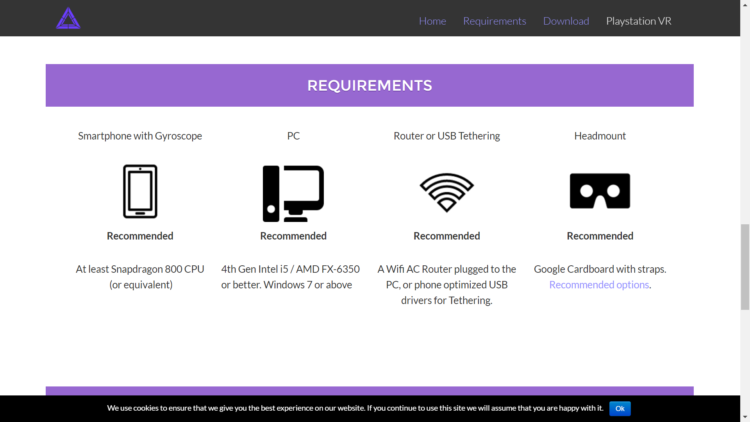Click 'Recommended' label under headmount icon
This screenshot has height=422, width=750.
pyautogui.click(x=600, y=236)
